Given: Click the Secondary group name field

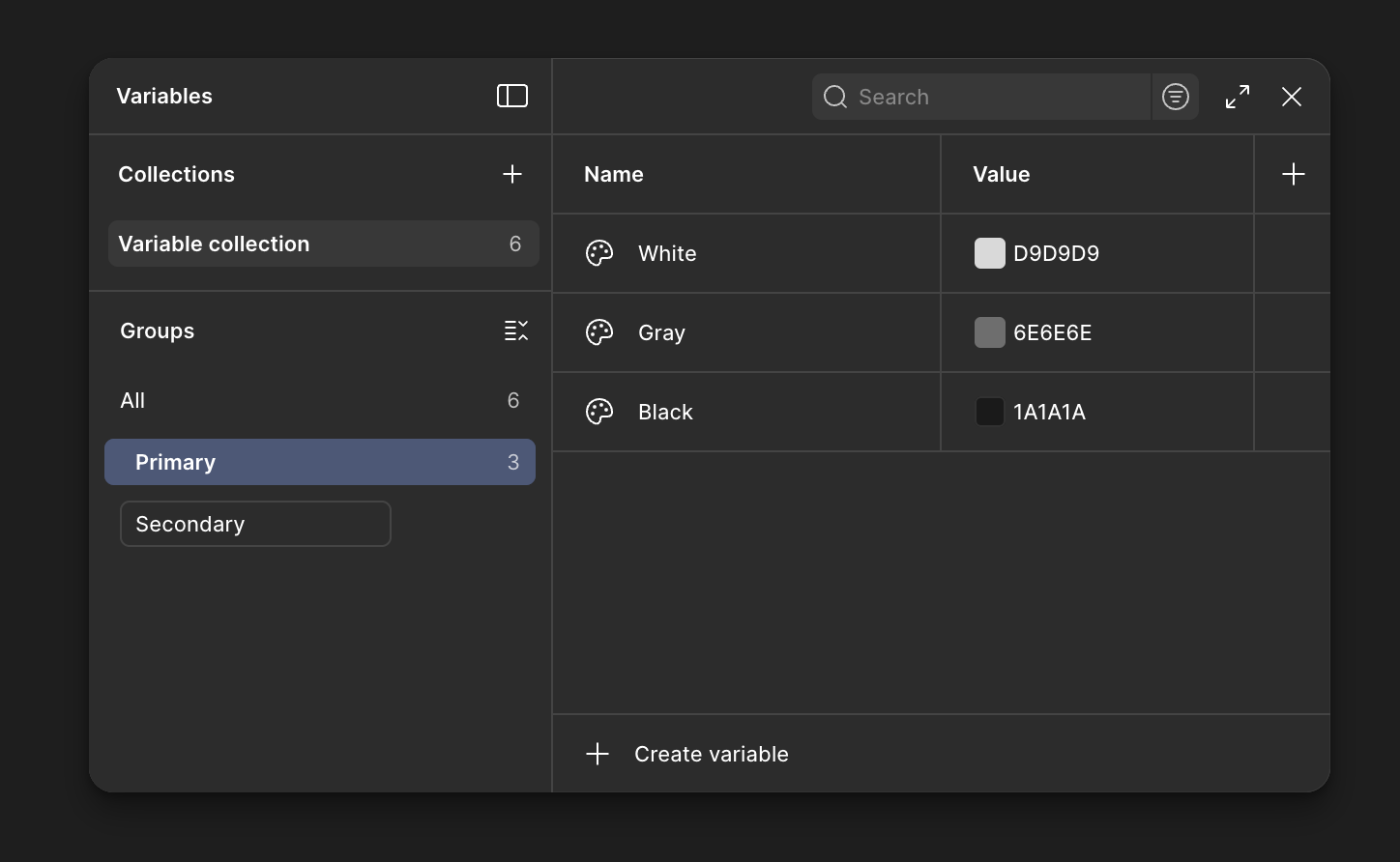Looking at the screenshot, I should pyautogui.click(x=255, y=524).
